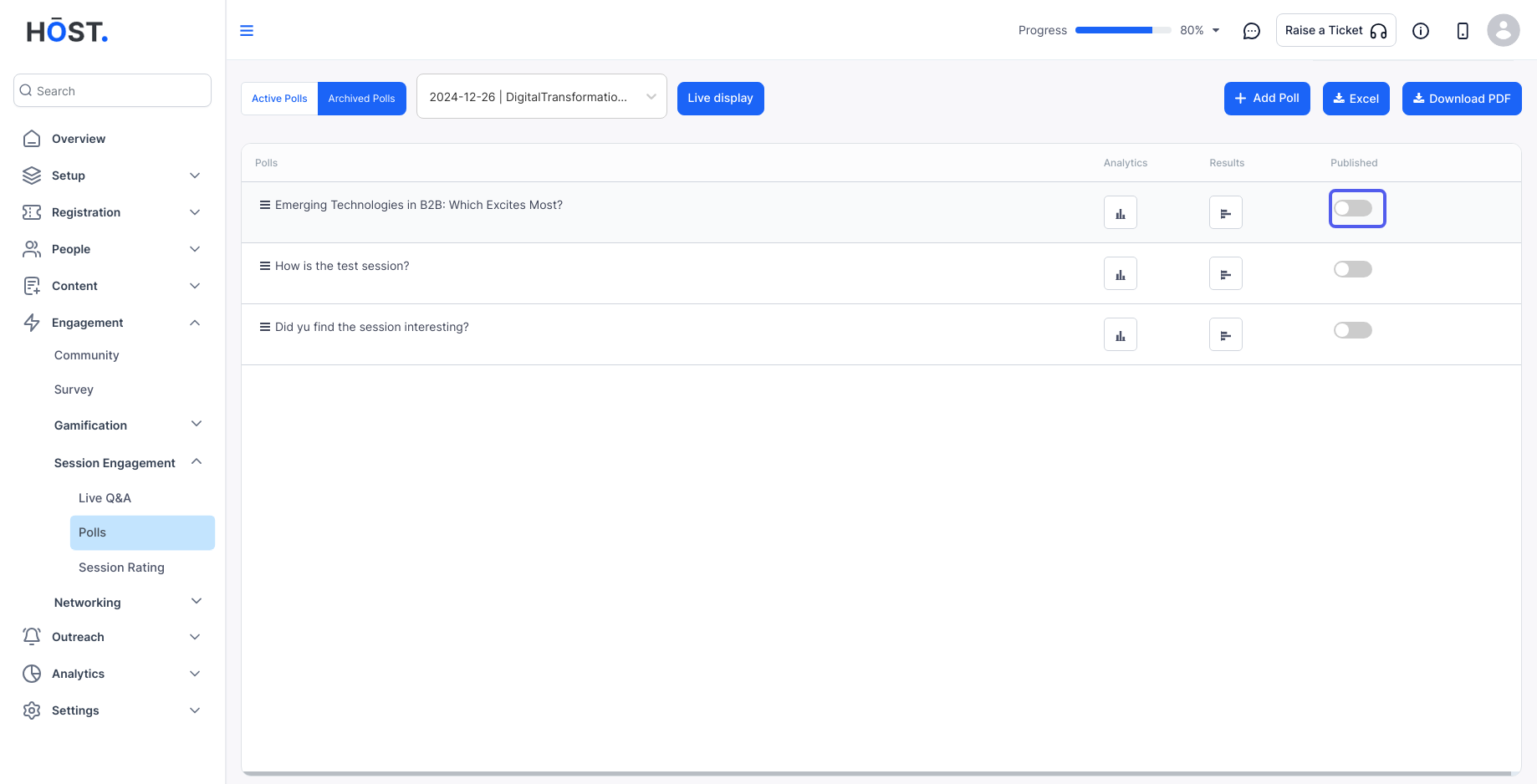Click drag handle of Emerging Technologies poll
The height and width of the screenshot is (784, 1537).
click(265, 205)
